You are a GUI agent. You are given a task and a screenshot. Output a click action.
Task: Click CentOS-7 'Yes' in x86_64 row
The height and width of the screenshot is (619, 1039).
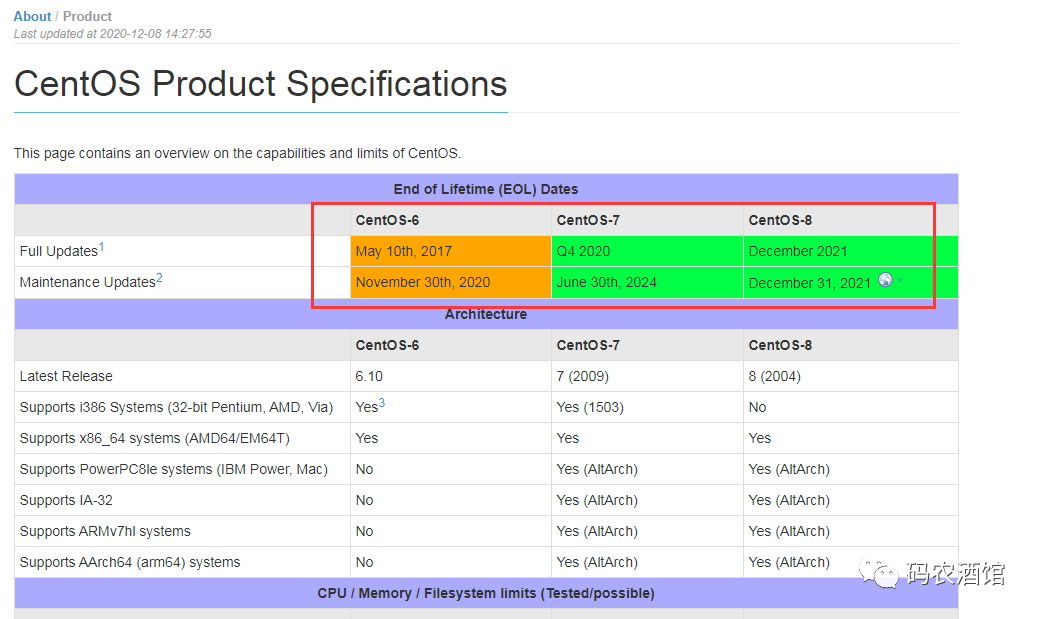(x=568, y=439)
